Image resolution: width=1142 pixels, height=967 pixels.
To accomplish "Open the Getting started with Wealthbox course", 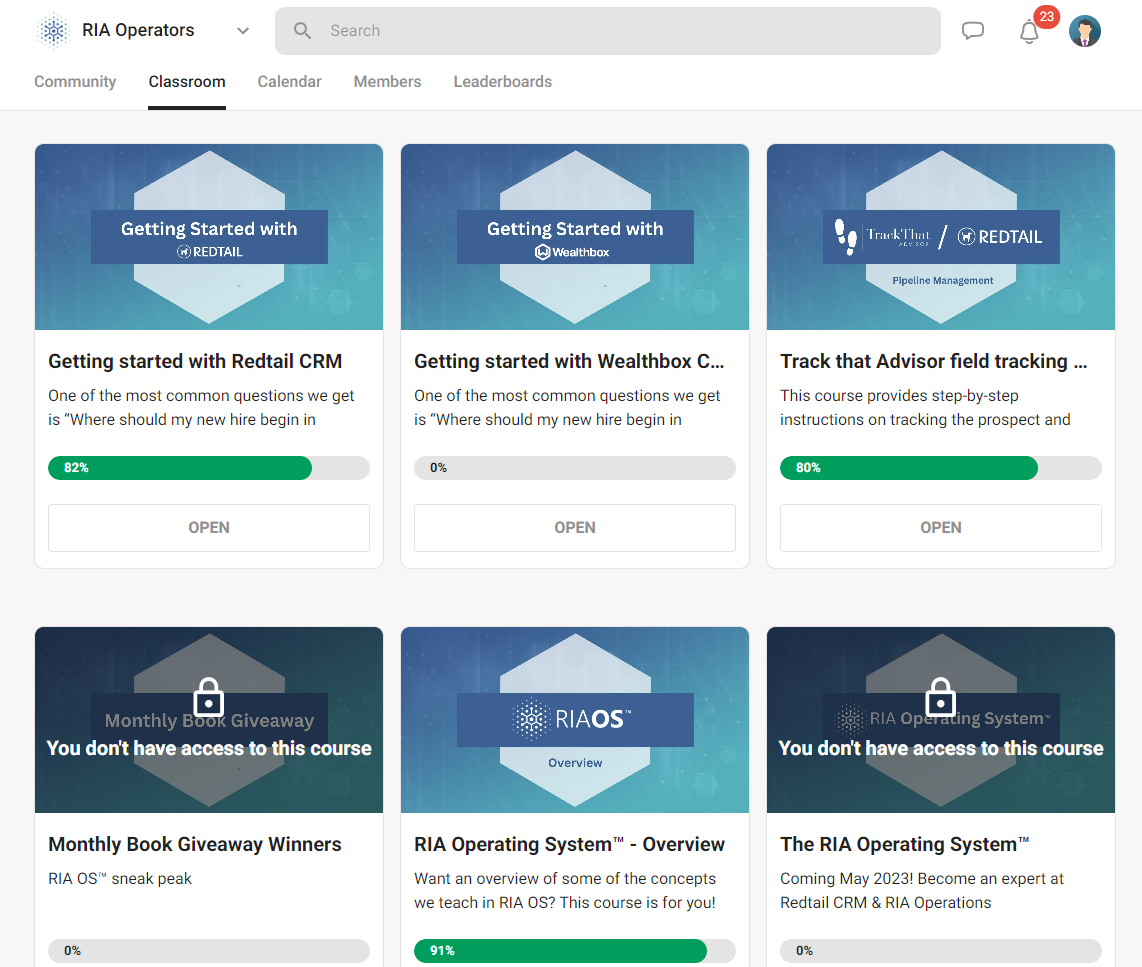I will pyautogui.click(x=574, y=527).
